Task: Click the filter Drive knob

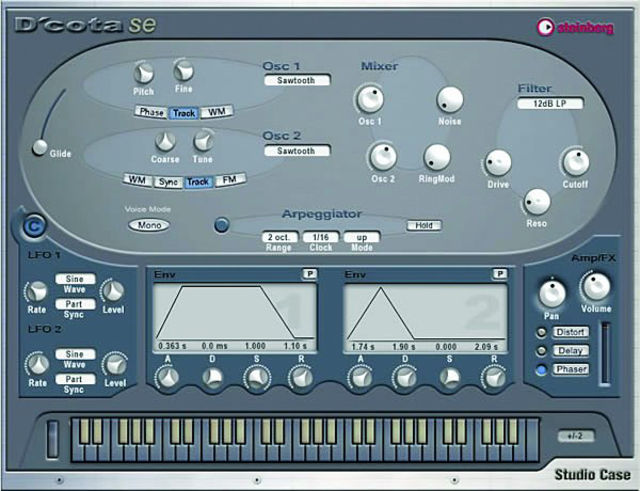Action: pos(498,163)
